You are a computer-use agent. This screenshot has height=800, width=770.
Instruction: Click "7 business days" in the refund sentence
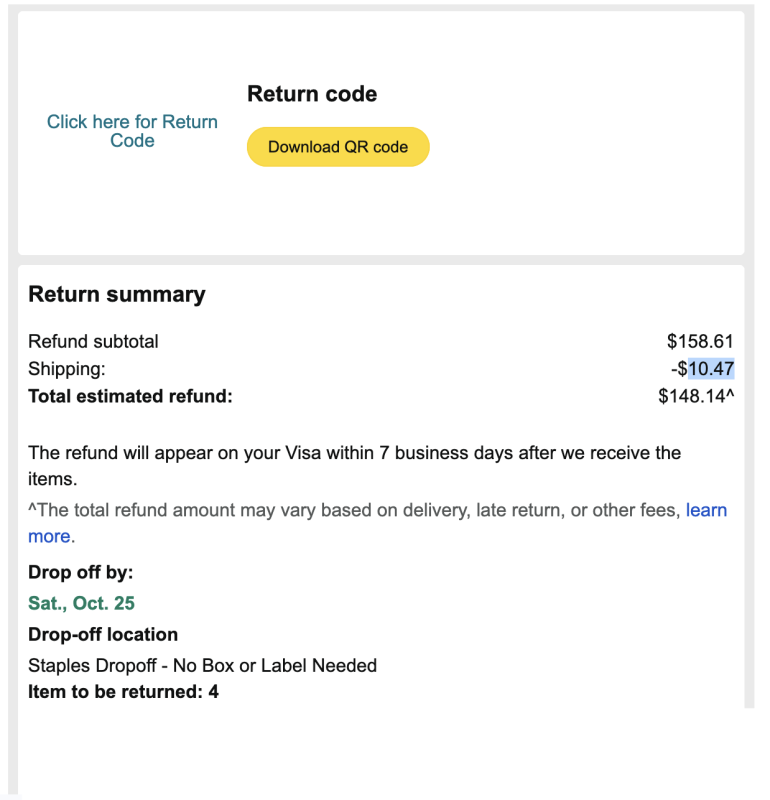coord(442,452)
